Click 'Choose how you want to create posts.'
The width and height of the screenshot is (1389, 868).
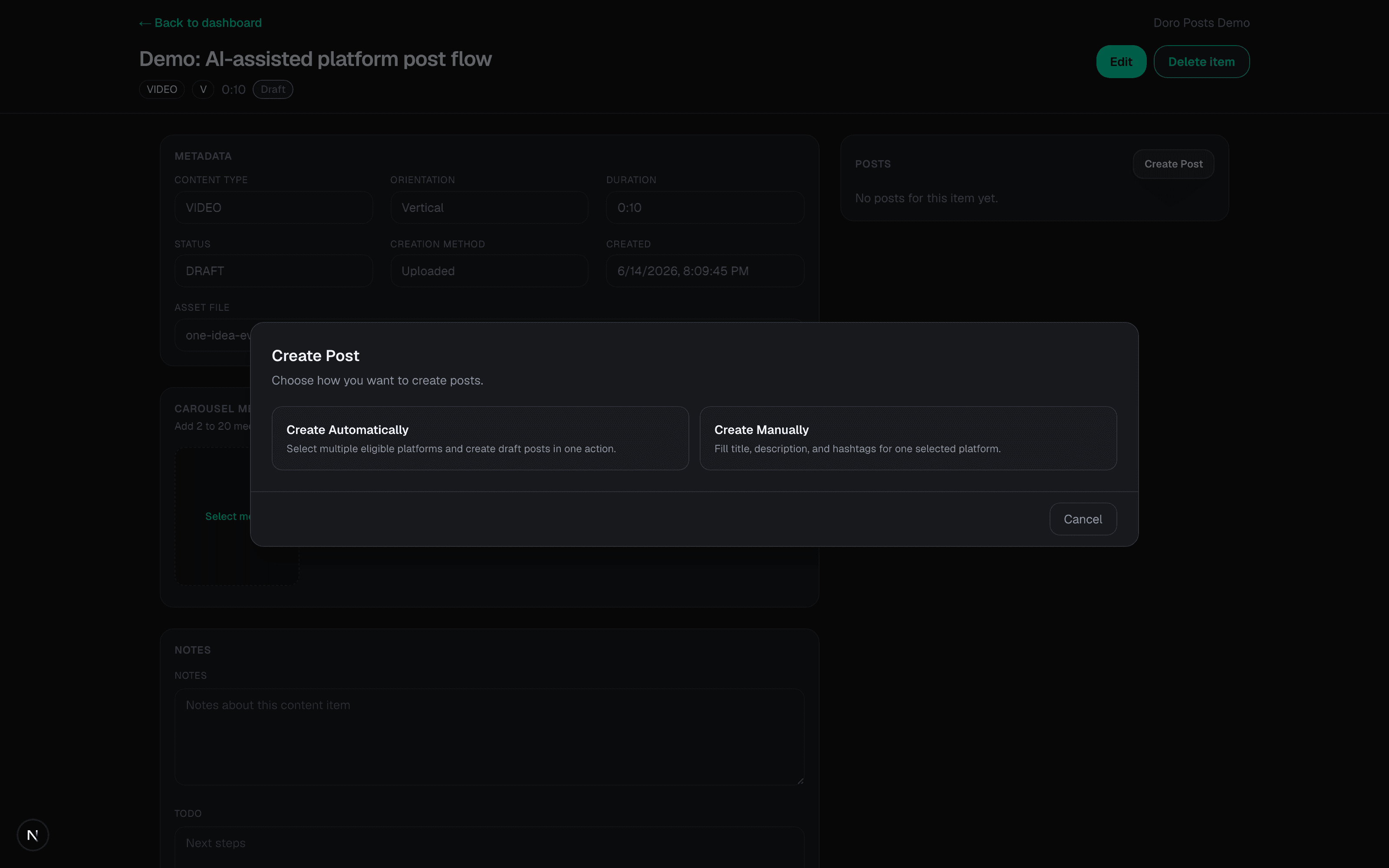377,381
